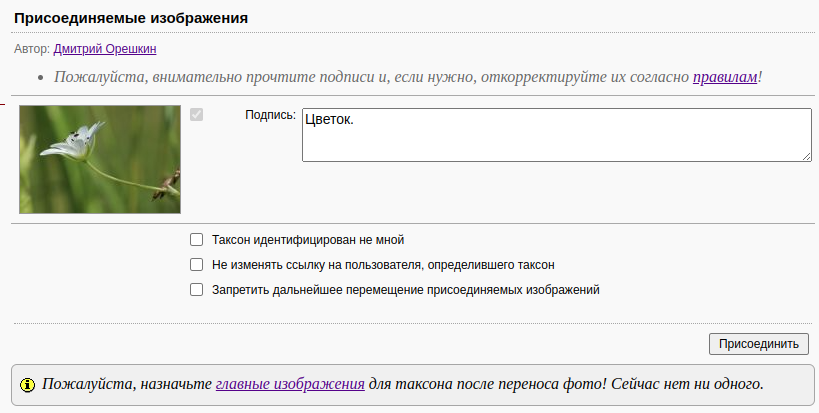
Task: Click the "Не изменять ссылку на пользователя" label text
Action: [383, 265]
